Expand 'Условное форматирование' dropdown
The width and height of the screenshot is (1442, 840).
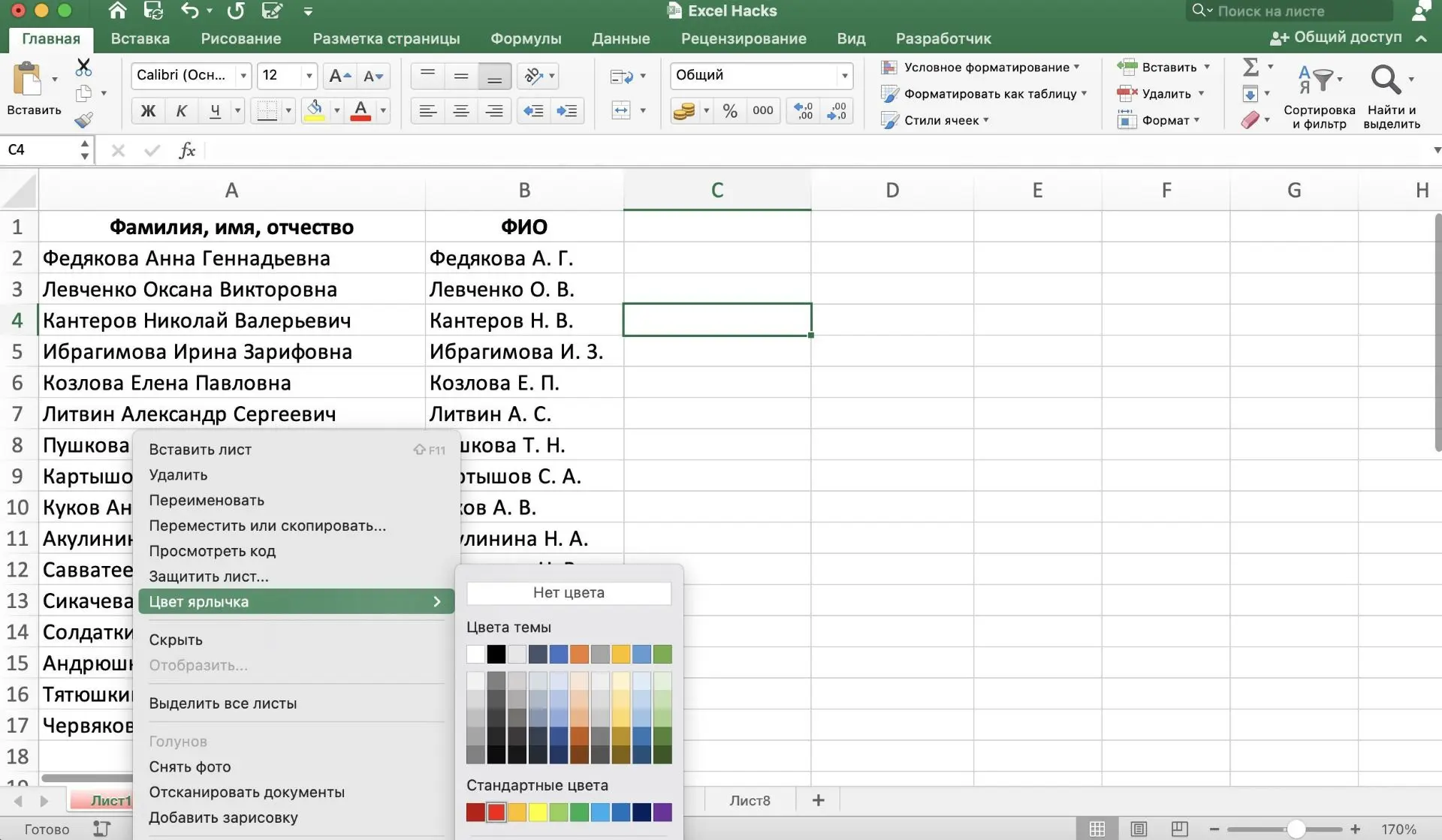tap(1076, 67)
